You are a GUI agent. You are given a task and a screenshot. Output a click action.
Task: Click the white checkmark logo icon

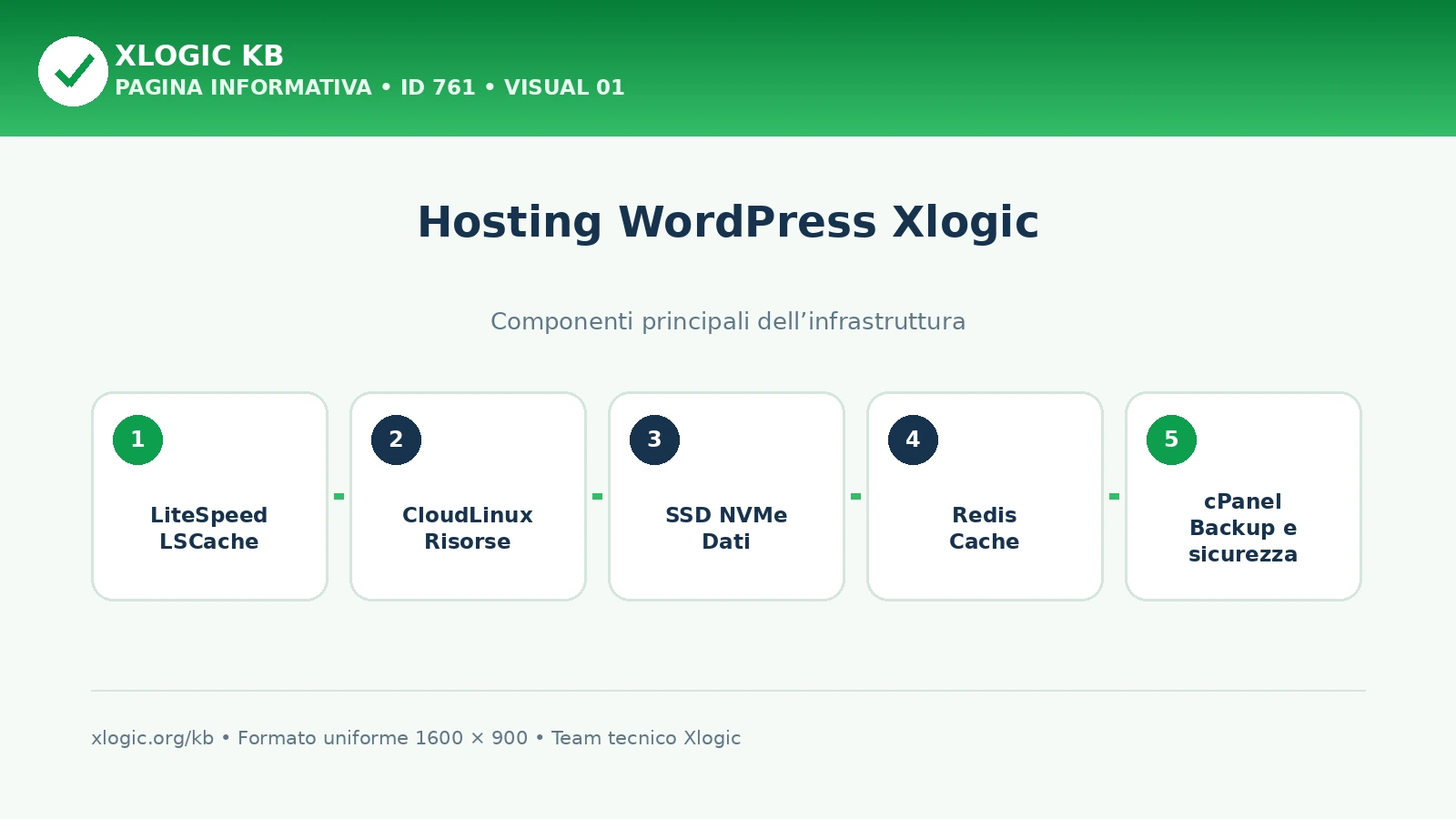[73, 71]
